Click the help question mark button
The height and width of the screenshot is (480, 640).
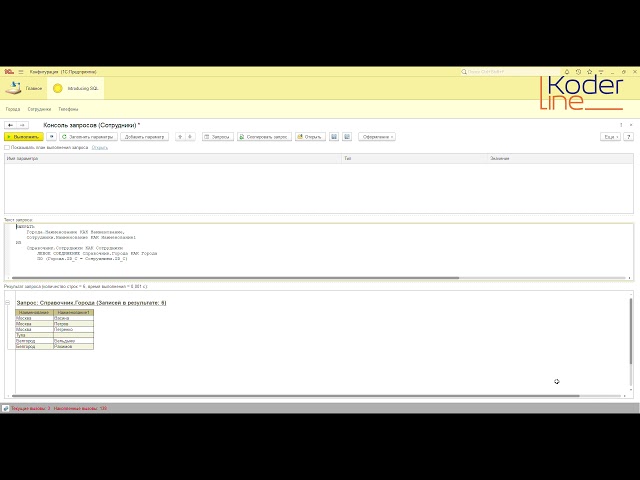[629, 137]
